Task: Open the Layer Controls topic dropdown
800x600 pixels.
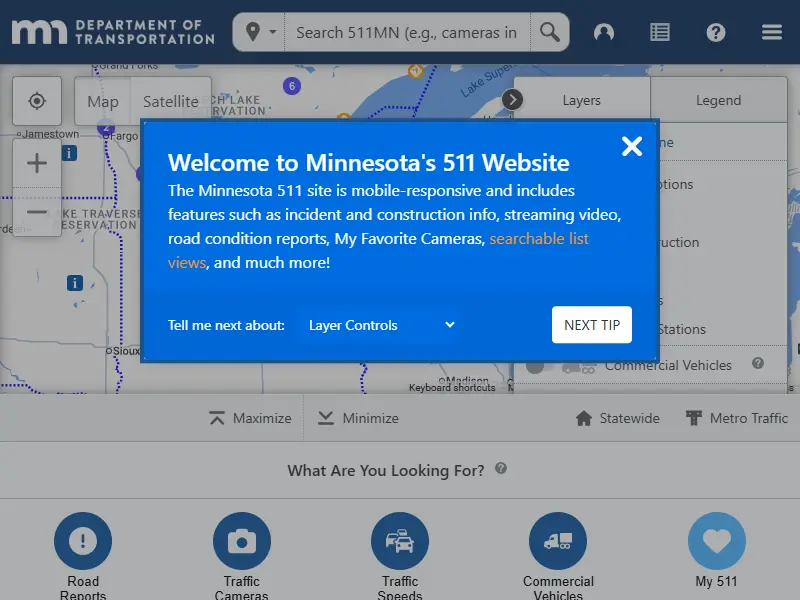Action: pyautogui.click(x=381, y=325)
